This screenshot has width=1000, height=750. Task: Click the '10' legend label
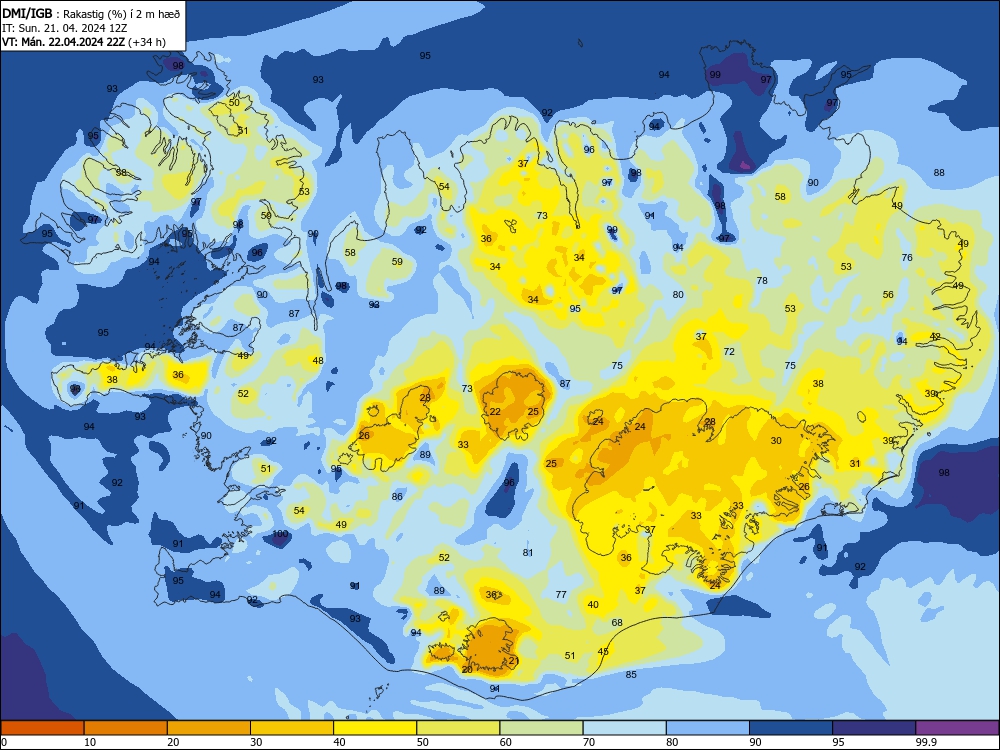(x=90, y=742)
